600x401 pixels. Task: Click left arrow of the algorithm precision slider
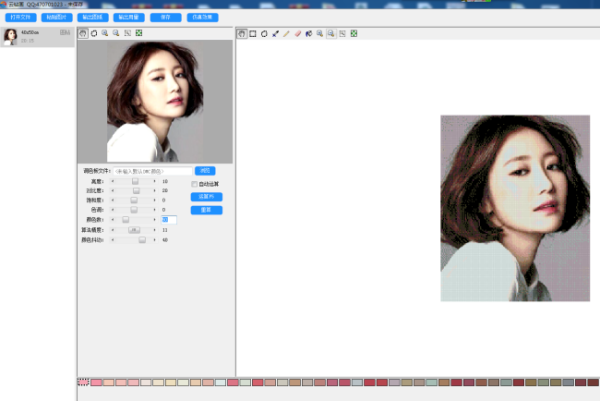(x=112, y=230)
